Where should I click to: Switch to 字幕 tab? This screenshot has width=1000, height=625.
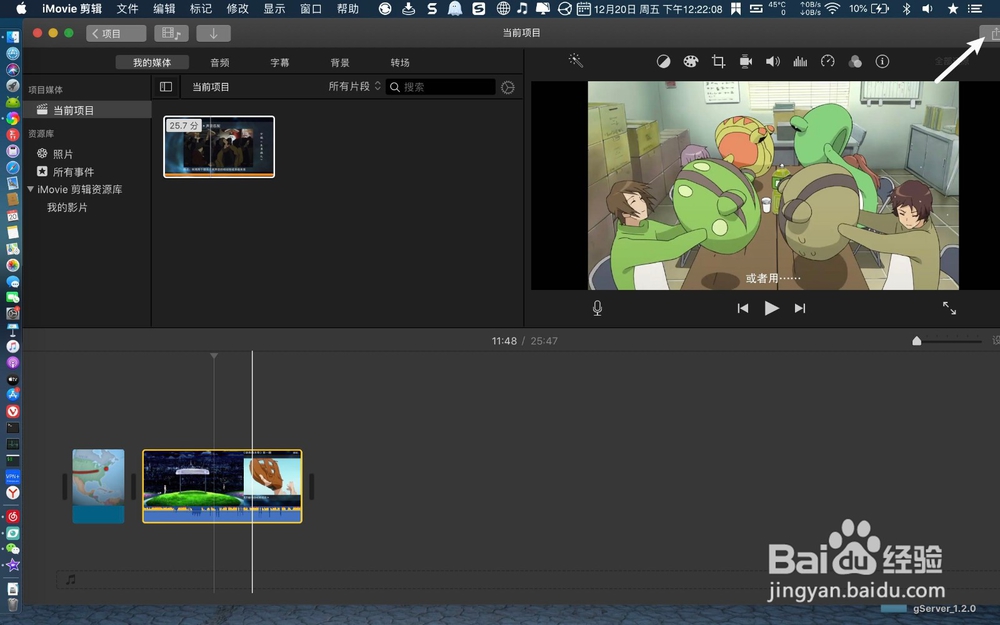280,62
